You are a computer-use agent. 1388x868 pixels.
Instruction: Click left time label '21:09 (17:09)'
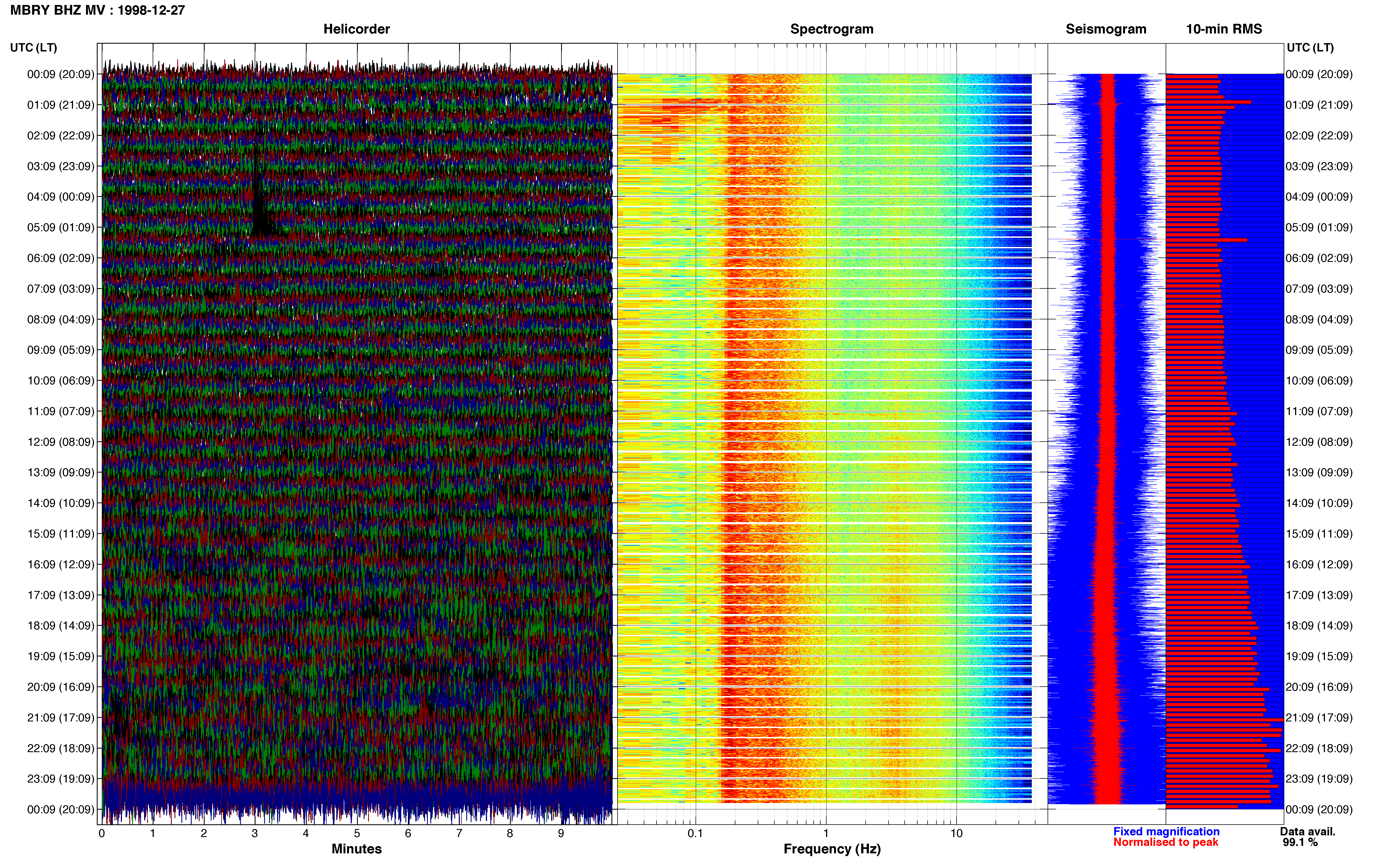click(x=60, y=718)
